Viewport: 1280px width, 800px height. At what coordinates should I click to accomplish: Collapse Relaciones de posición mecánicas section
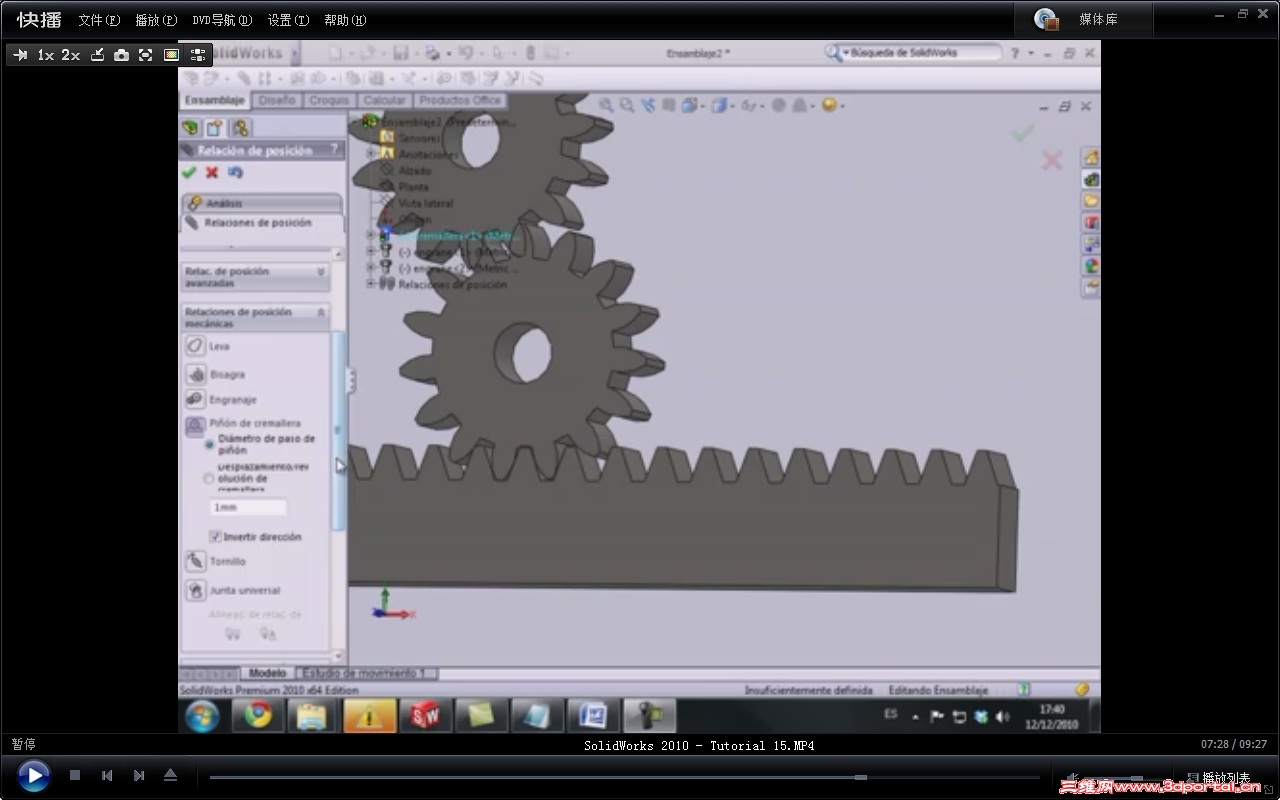click(x=256, y=317)
